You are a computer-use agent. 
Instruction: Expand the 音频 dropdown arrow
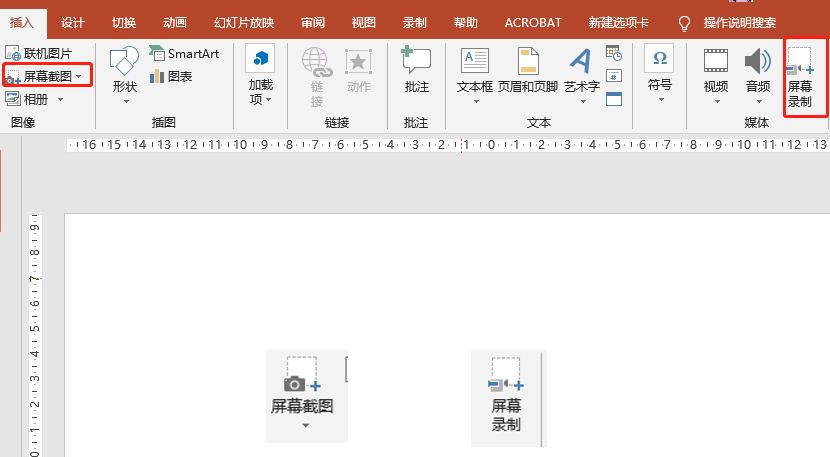(759, 101)
